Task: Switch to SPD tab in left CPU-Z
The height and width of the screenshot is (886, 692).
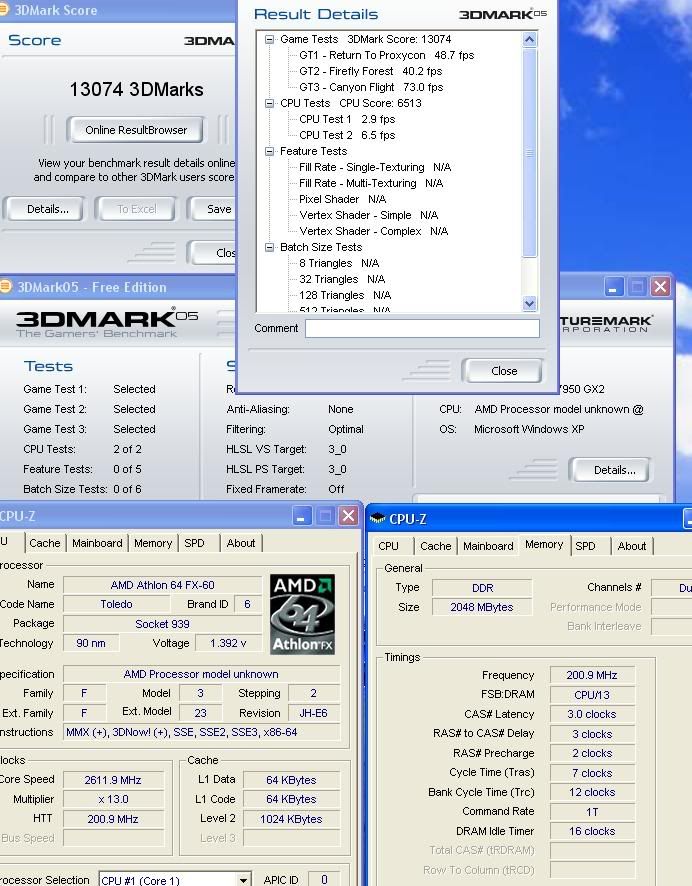Action: [194, 543]
